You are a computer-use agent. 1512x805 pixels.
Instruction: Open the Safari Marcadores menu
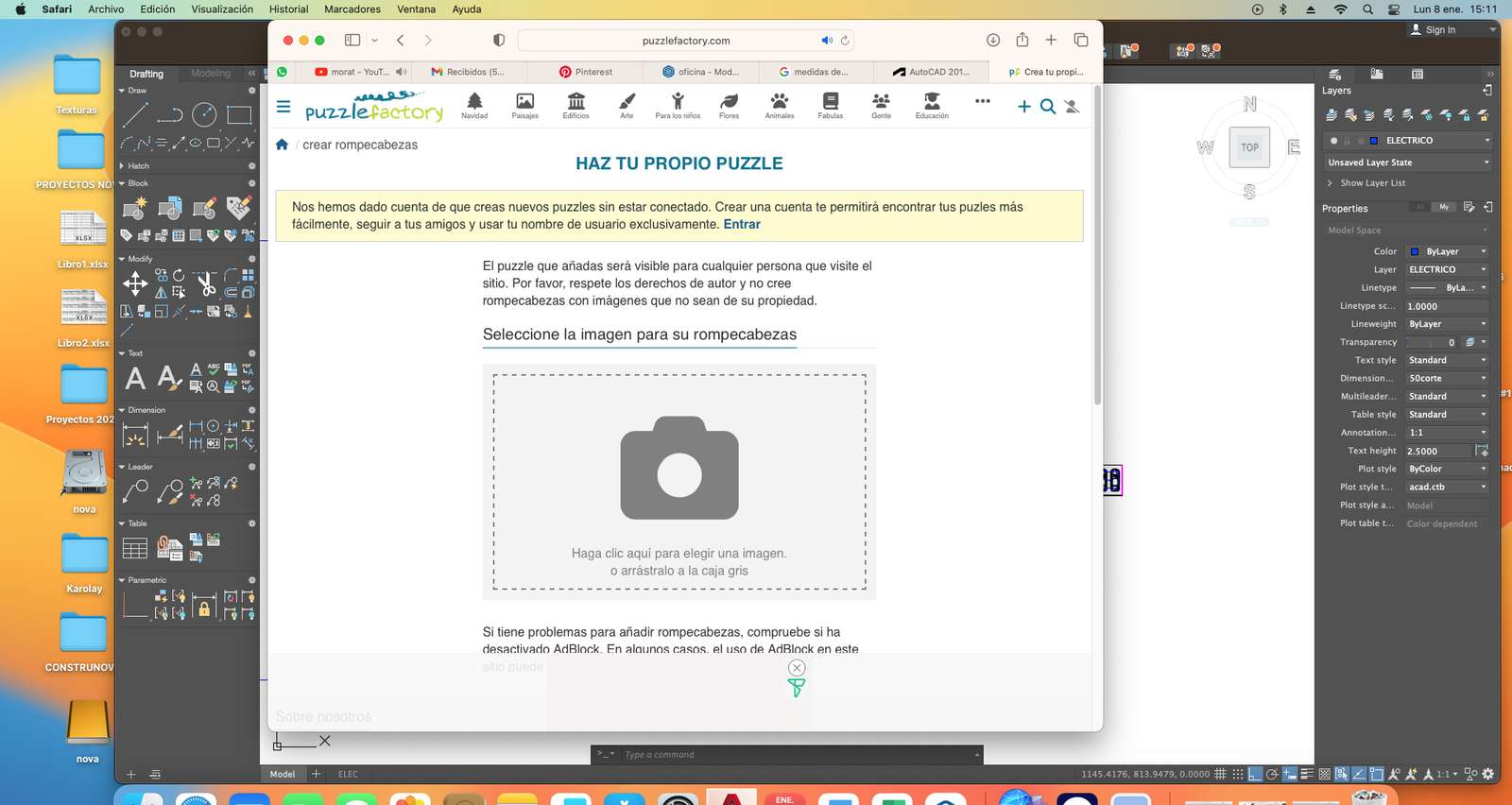352,9
